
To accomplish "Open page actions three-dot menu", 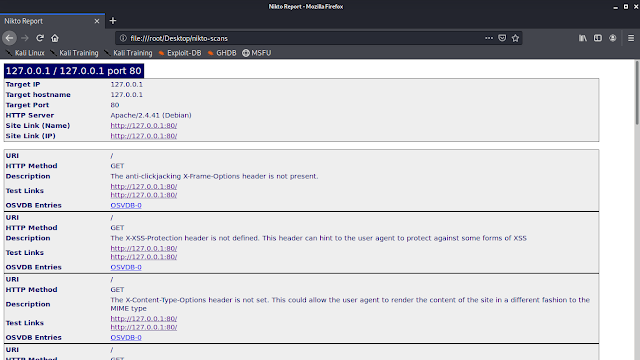I will pos(489,38).
